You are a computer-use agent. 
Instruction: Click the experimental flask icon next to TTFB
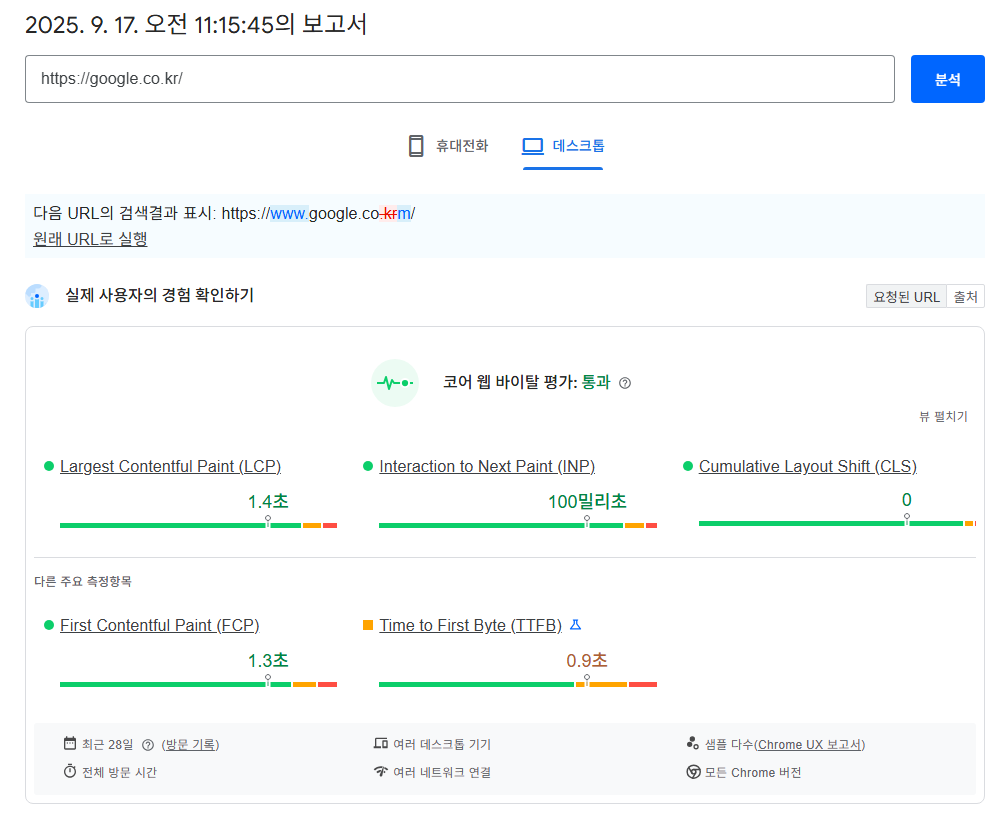click(x=575, y=625)
